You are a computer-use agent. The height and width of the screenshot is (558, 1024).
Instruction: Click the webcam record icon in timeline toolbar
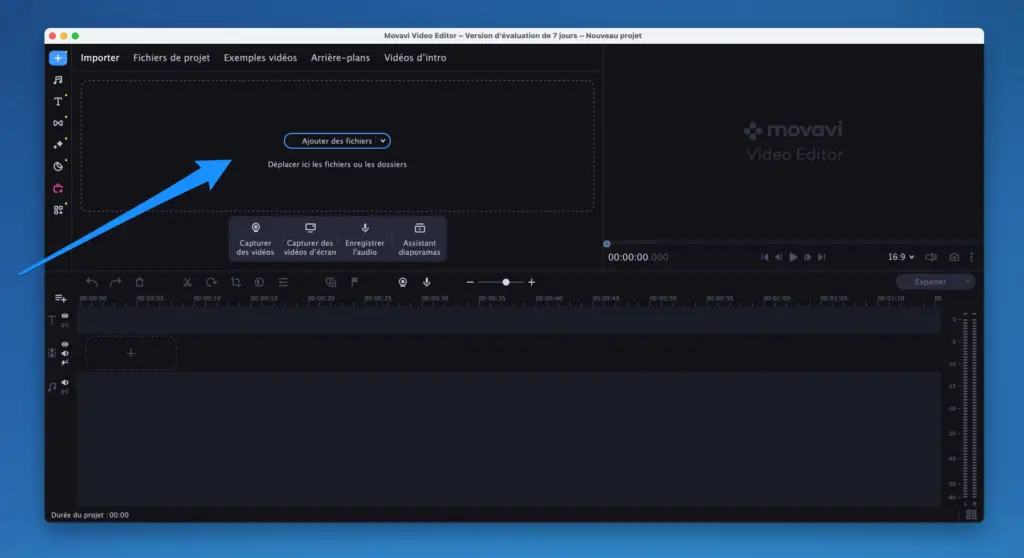point(403,282)
